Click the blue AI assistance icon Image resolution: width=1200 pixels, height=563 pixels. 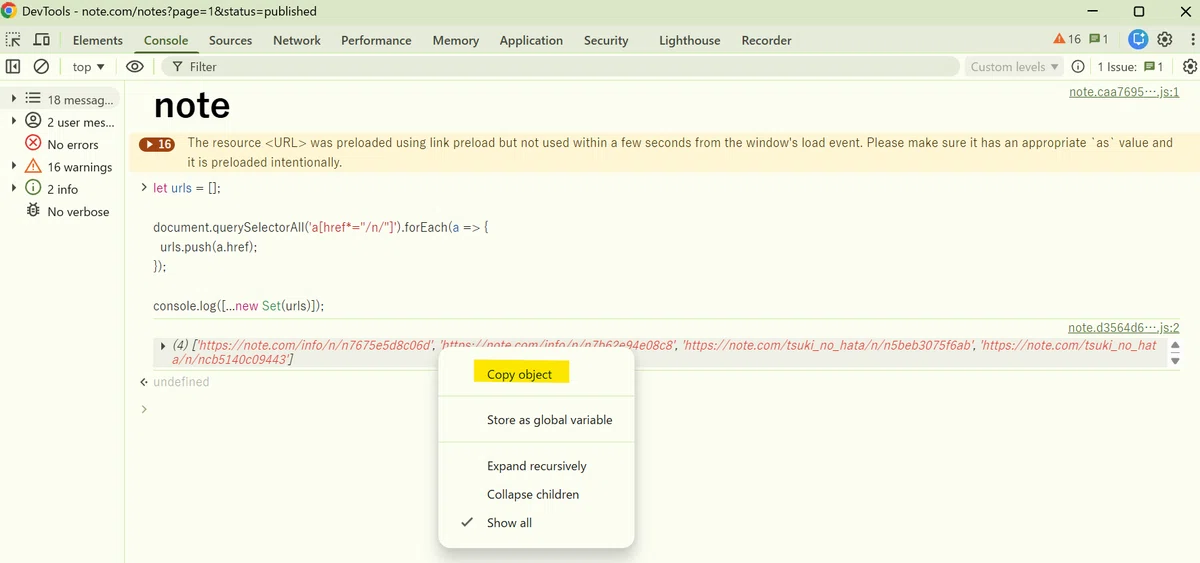[1138, 40]
